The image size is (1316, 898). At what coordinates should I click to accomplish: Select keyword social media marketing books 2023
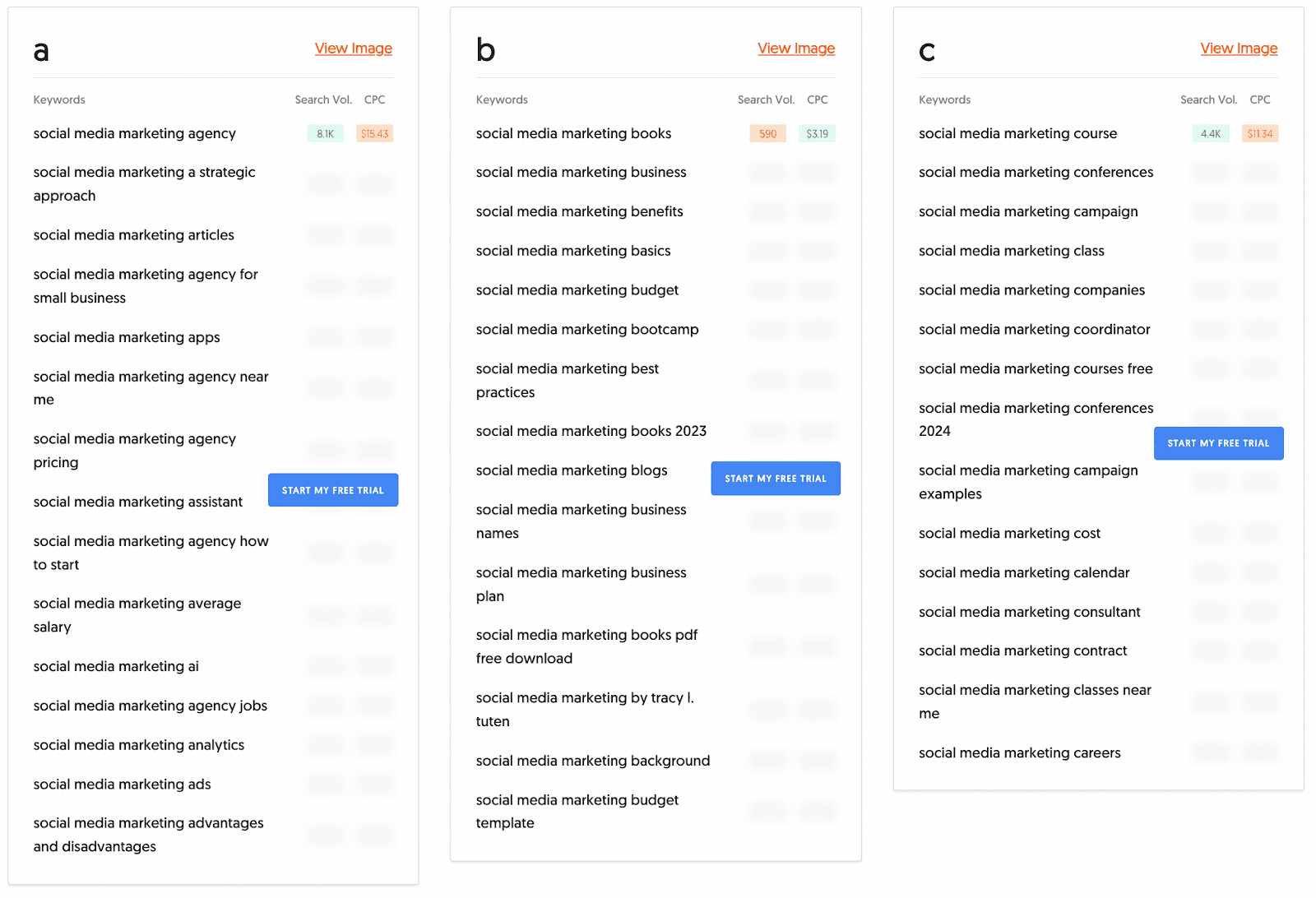(x=591, y=431)
